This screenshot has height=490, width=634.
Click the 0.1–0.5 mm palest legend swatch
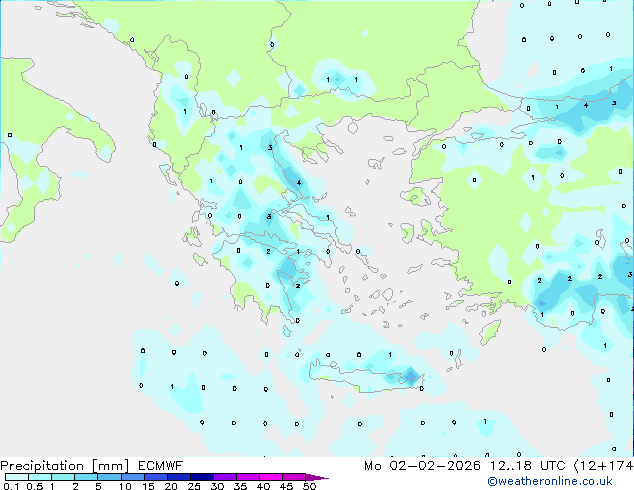[17, 477]
